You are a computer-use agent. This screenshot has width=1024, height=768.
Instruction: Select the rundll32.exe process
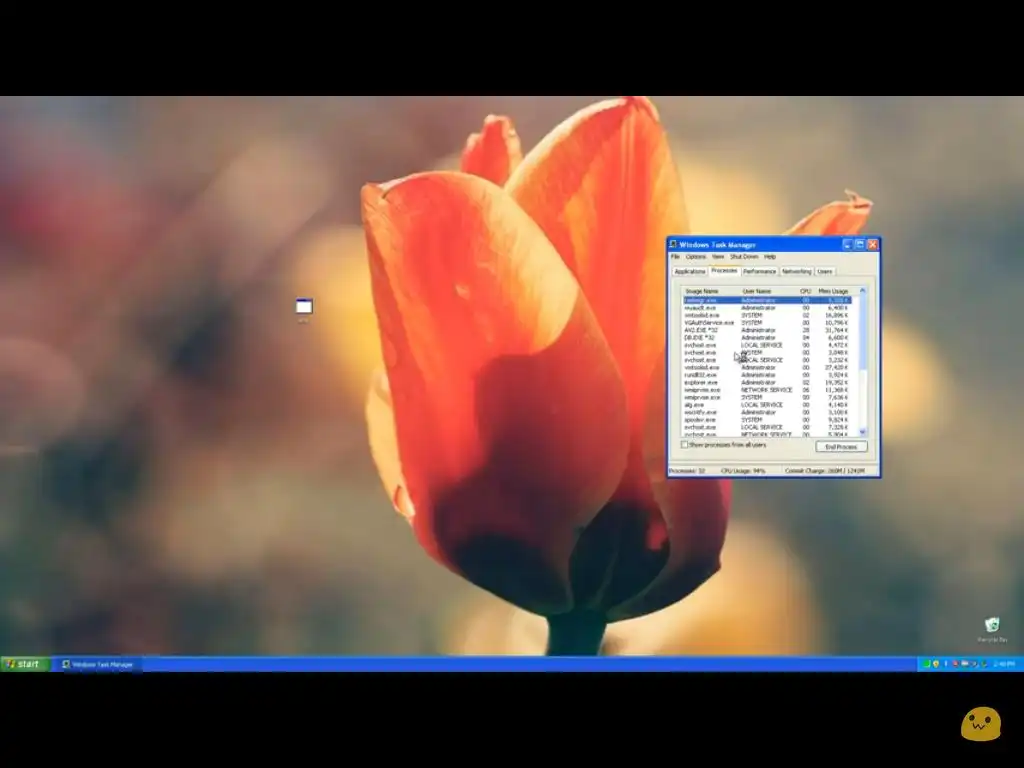tap(767, 376)
